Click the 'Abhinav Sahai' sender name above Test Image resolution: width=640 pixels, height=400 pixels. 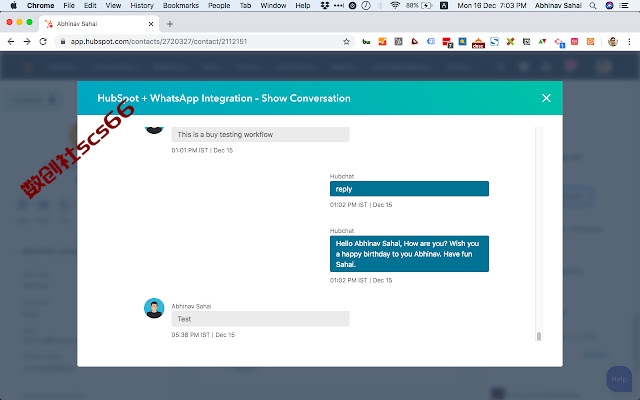click(191, 306)
